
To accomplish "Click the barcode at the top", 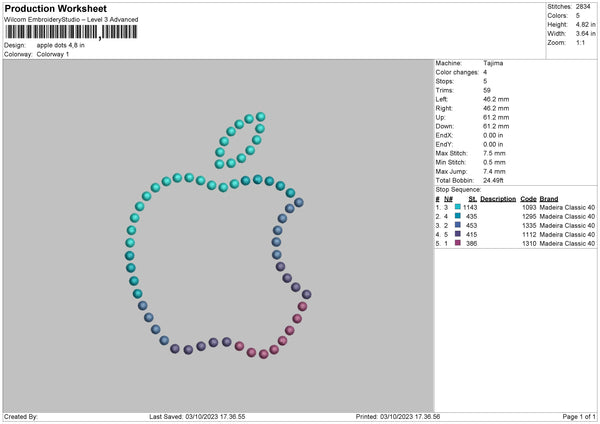I will tap(71, 32).
